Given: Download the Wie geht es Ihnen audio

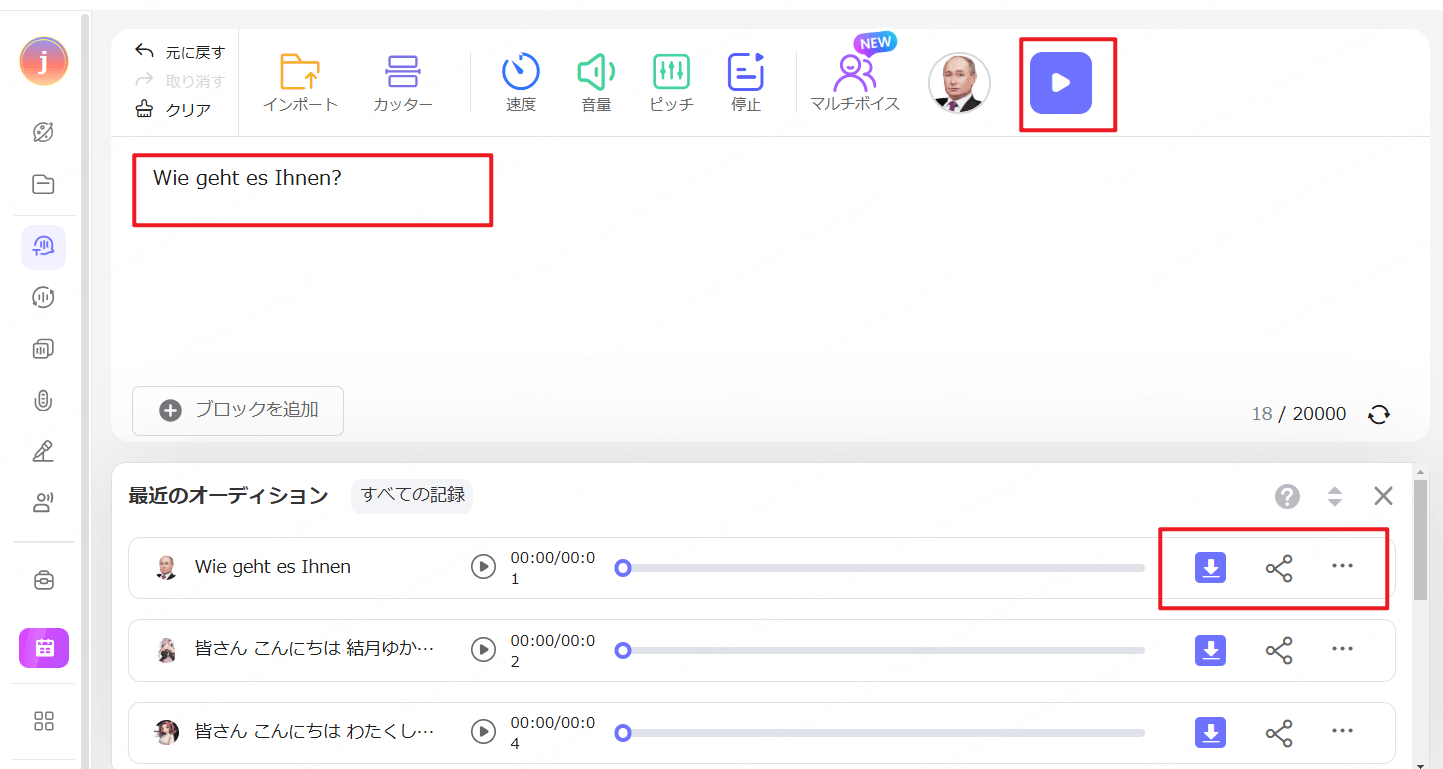Looking at the screenshot, I should pos(1210,568).
